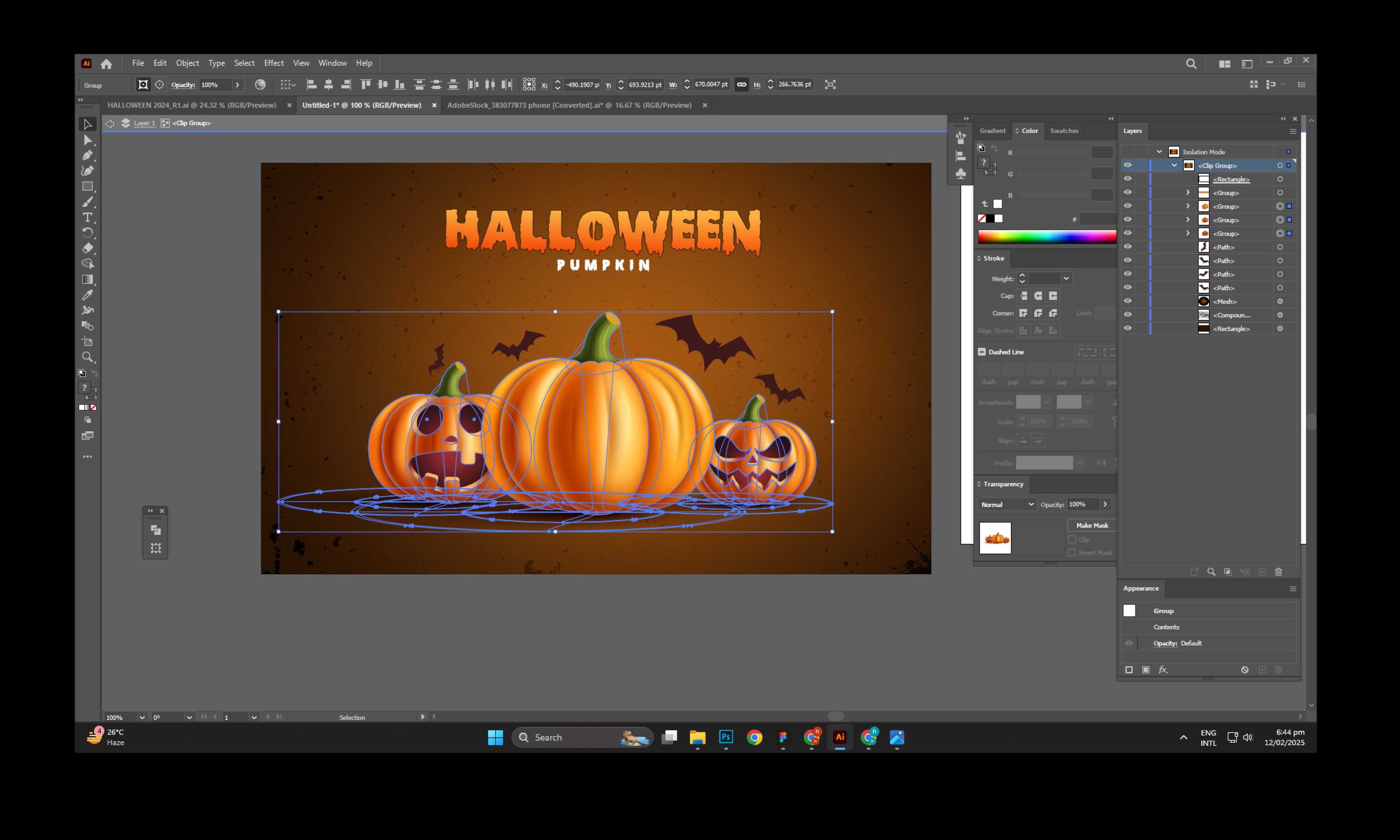Click Vertical Align Top icon
1400x840 pixels.
(366, 84)
